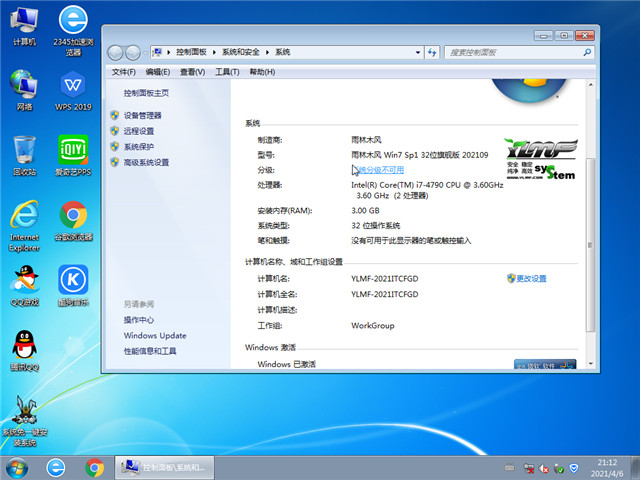Select the 32 位操作系统 text
The width and height of the screenshot is (640, 480).
click(x=376, y=226)
